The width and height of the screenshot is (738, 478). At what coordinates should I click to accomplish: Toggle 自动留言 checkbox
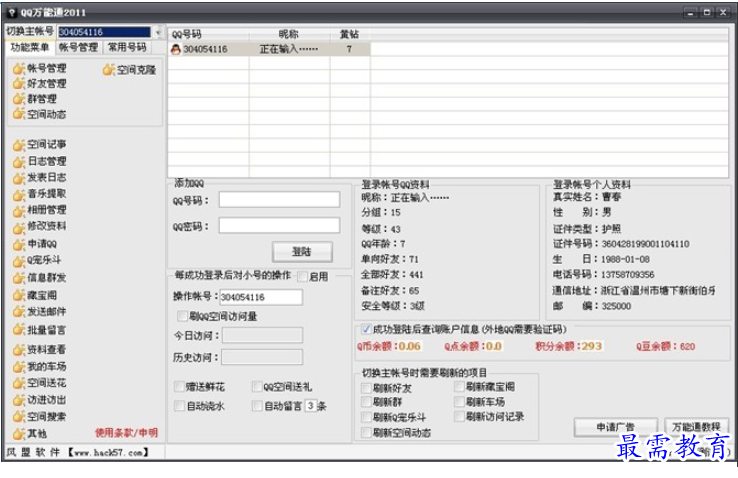coord(257,406)
